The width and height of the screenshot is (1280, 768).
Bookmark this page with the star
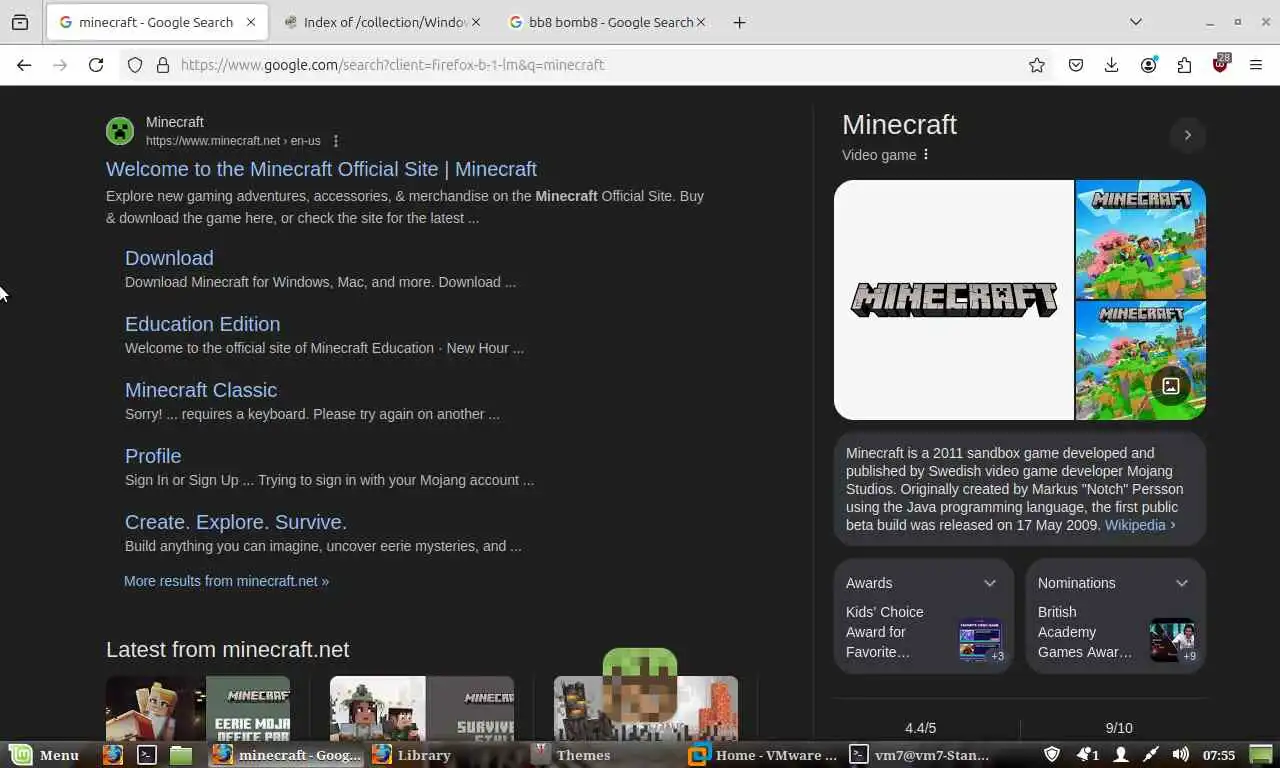pyautogui.click(x=1037, y=65)
